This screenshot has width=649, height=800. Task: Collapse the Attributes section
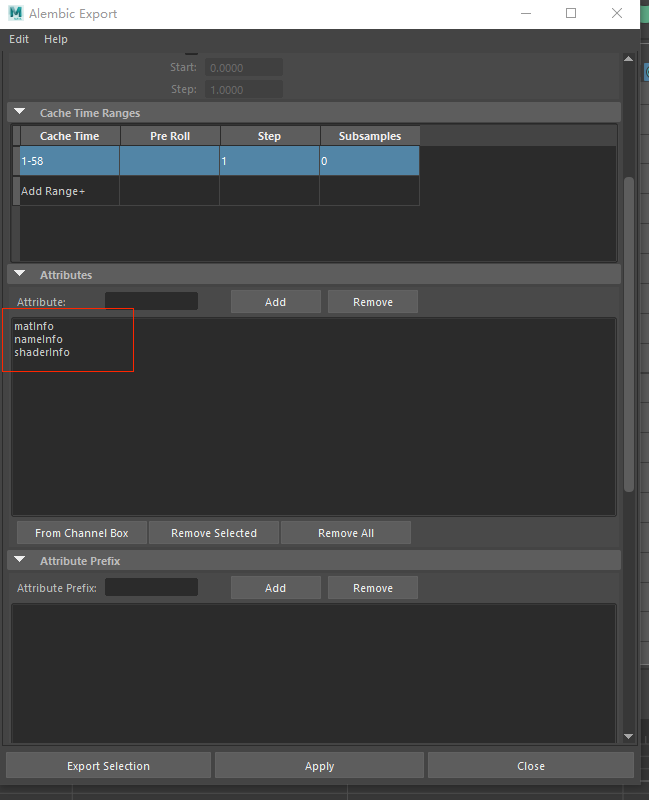point(20,274)
